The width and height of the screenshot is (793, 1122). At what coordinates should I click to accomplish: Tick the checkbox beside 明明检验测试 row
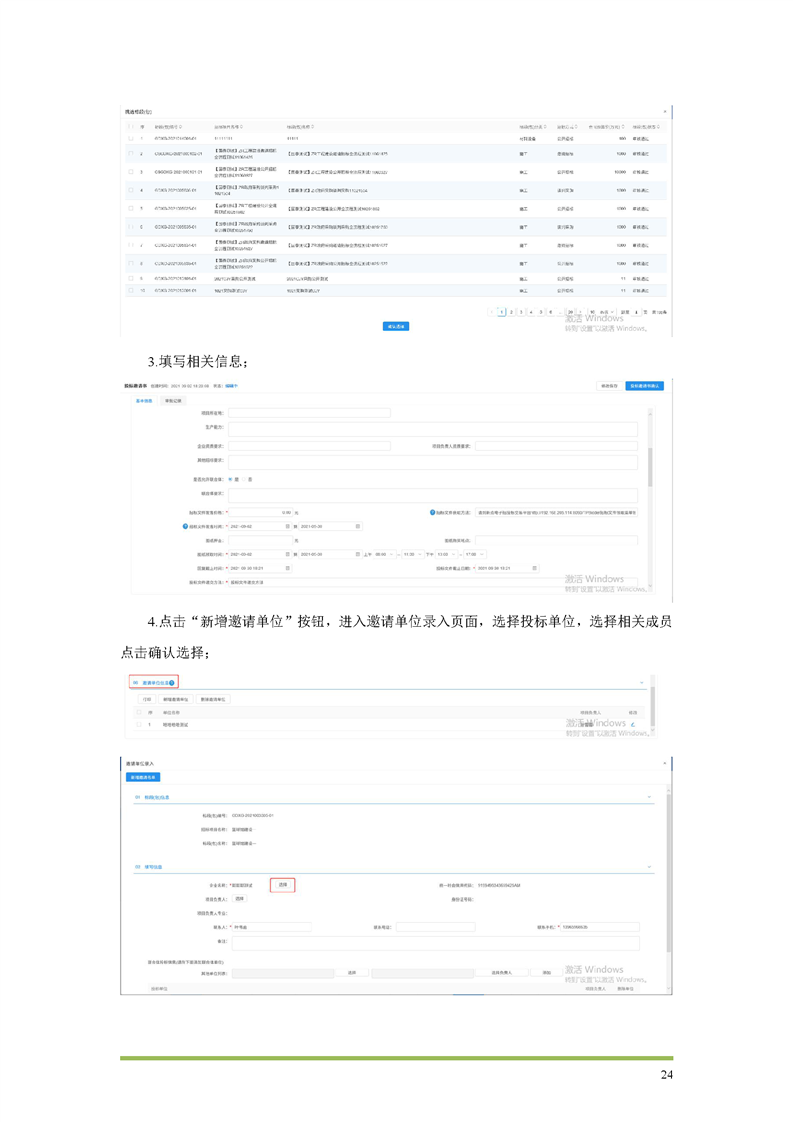coord(138,724)
